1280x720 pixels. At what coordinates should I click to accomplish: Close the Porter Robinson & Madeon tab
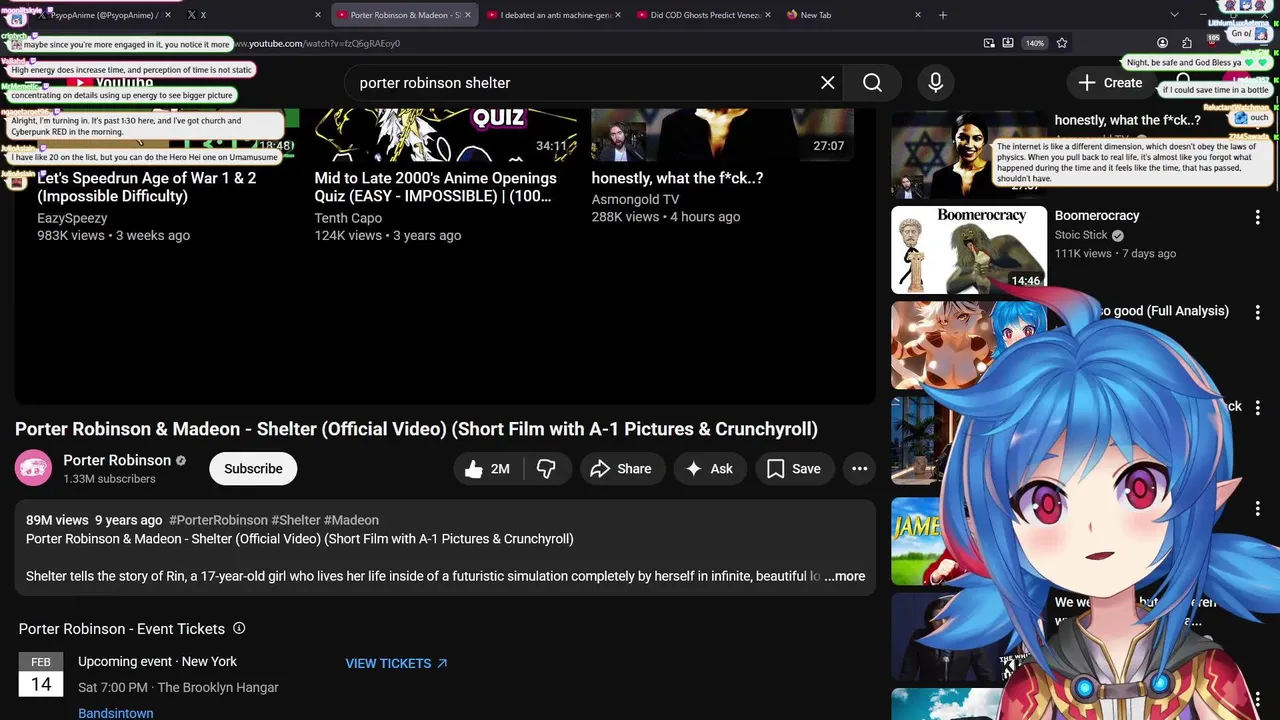point(469,15)
